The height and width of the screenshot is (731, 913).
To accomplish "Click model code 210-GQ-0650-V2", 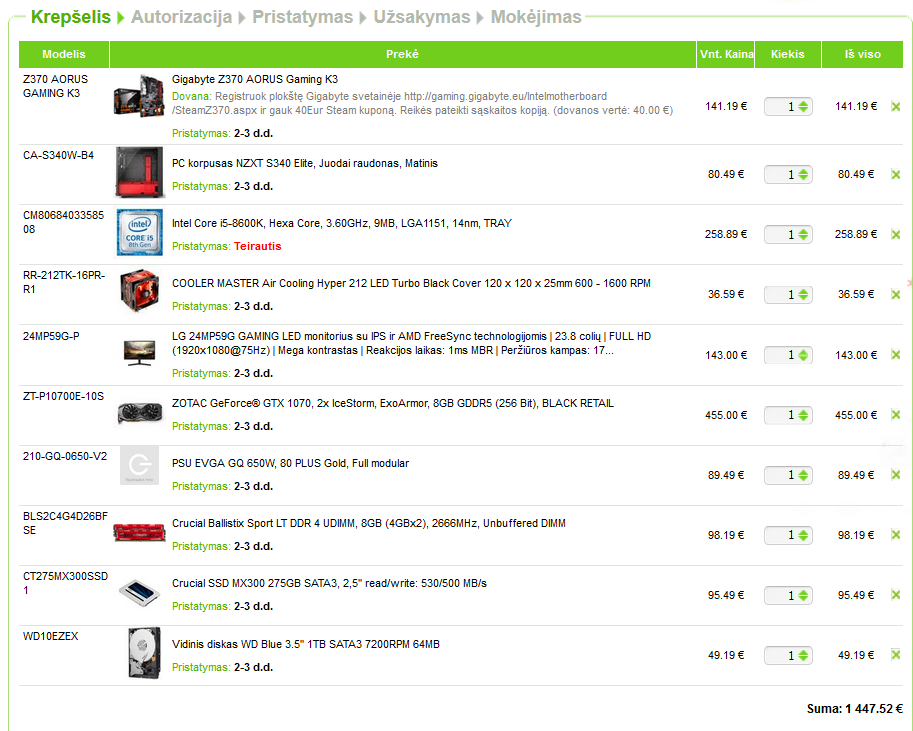I will 65,456.
